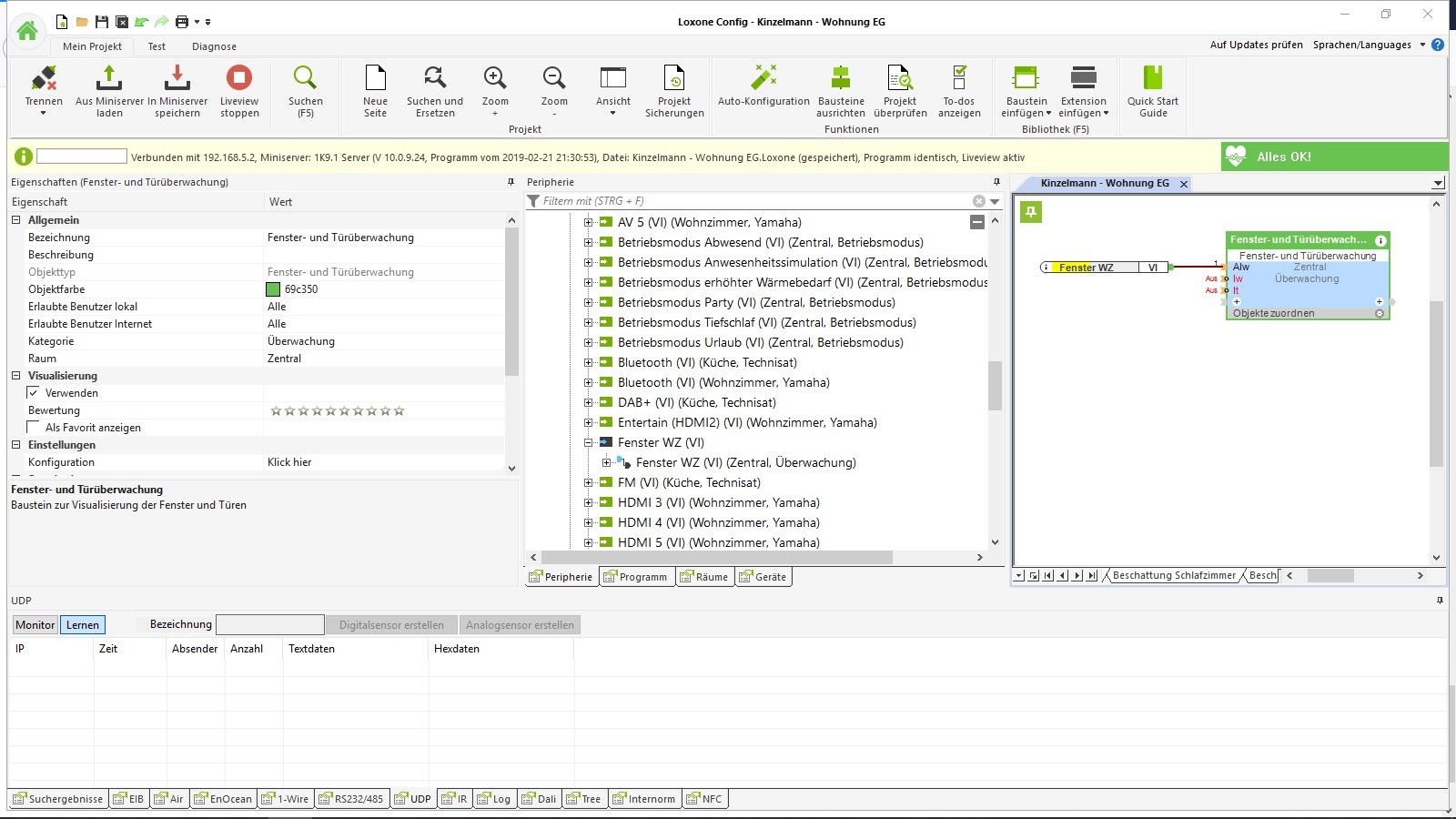
Task: Expand the Bluetooth (Küche, Technisat) tree node
Action: coord(588,363)
